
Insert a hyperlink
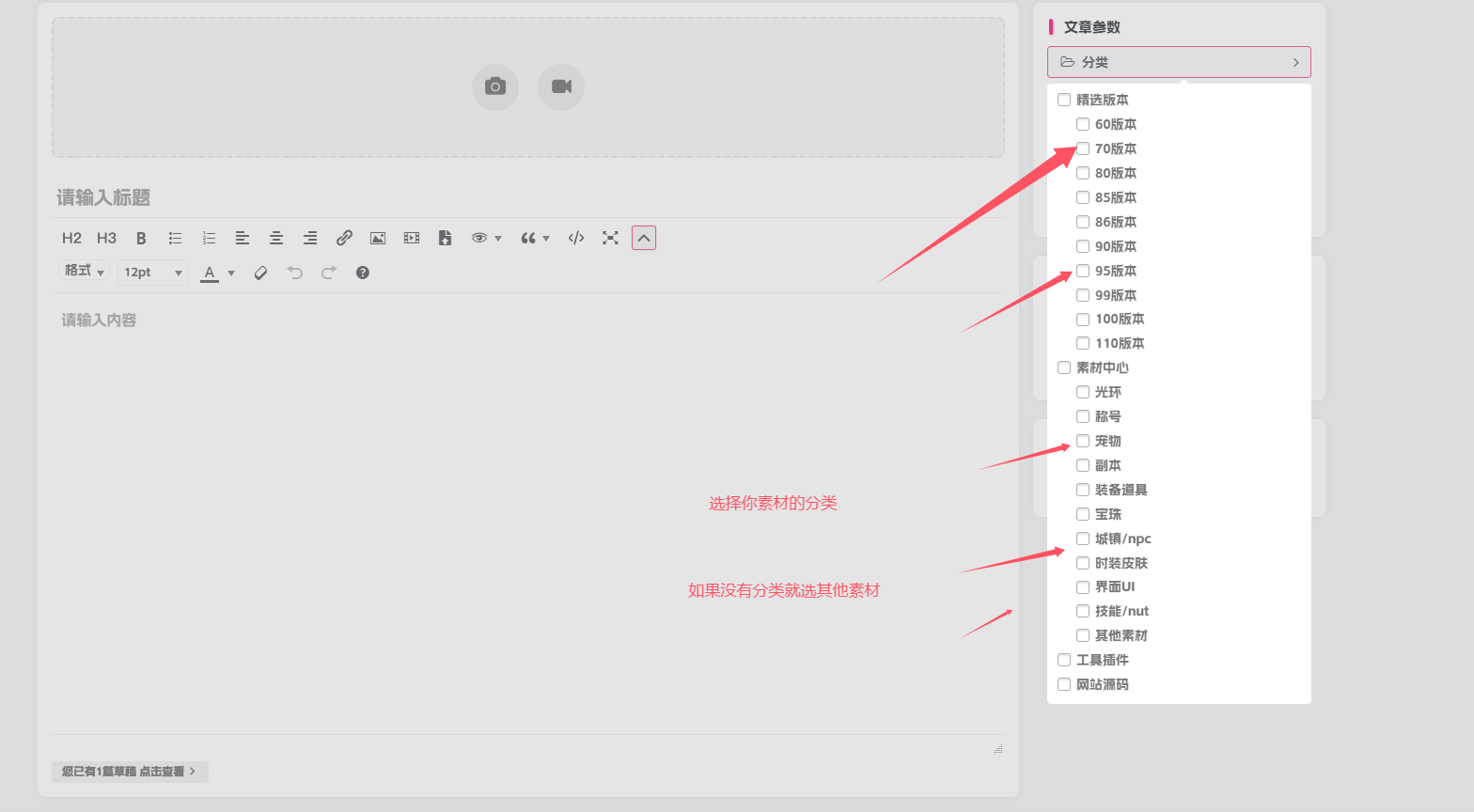click(x=344, y=238)
